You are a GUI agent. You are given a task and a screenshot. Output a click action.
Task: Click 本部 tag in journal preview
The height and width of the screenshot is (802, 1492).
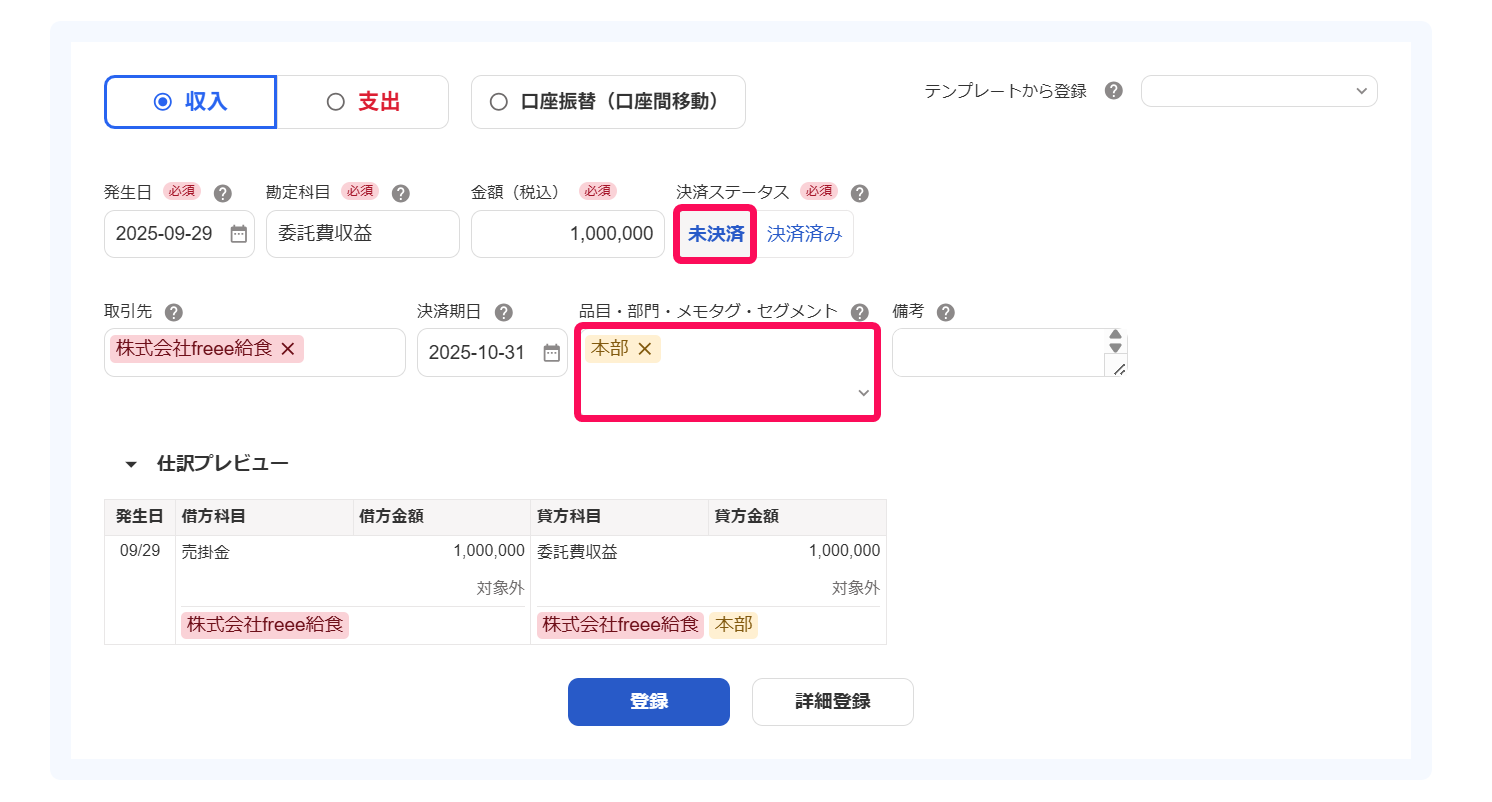point(734,625)
